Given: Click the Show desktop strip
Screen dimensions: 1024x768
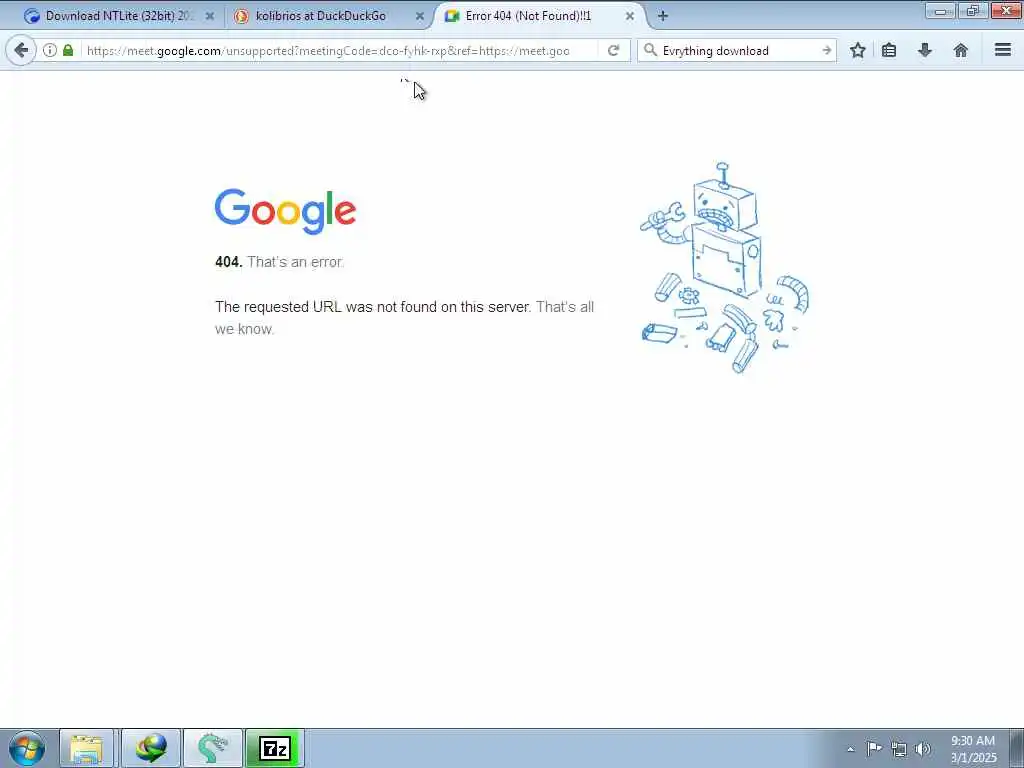Looking at the screenshot, I should (1017, 748).
